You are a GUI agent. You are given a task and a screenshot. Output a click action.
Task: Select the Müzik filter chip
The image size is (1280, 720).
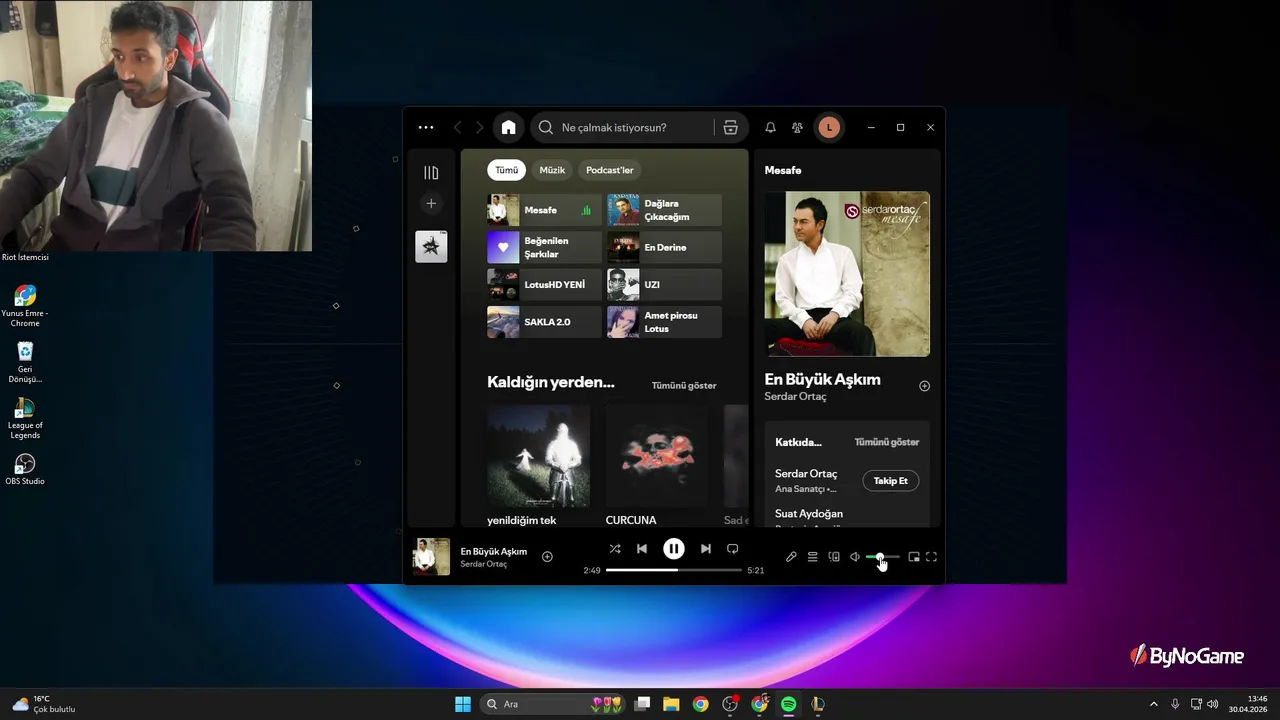tap(552, 170)
